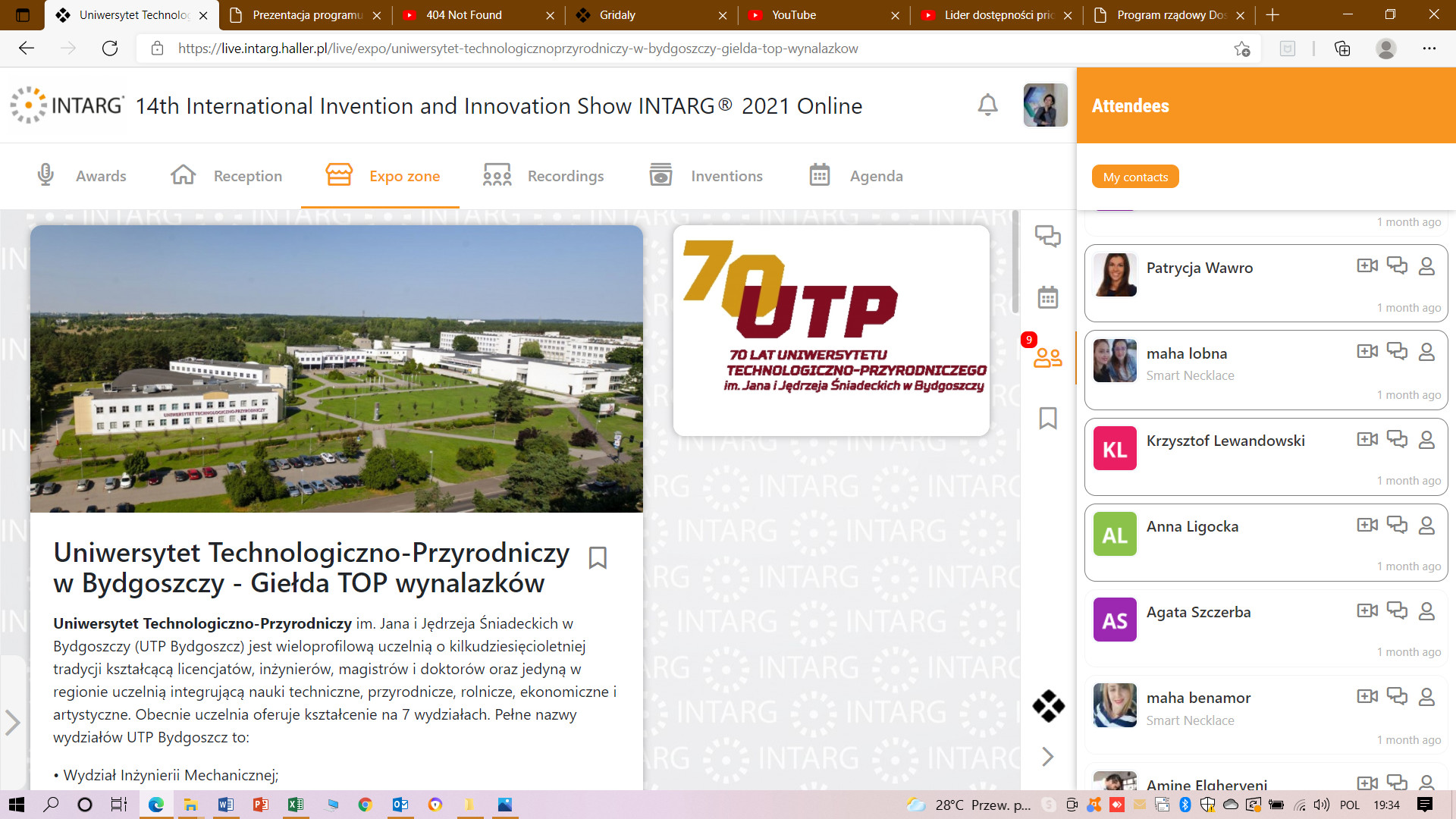Bookmark the Uniwersytet Technologiczno-Przyrodniczy booth
This screenshot has width=1456, height=819.
pos(598,557)
